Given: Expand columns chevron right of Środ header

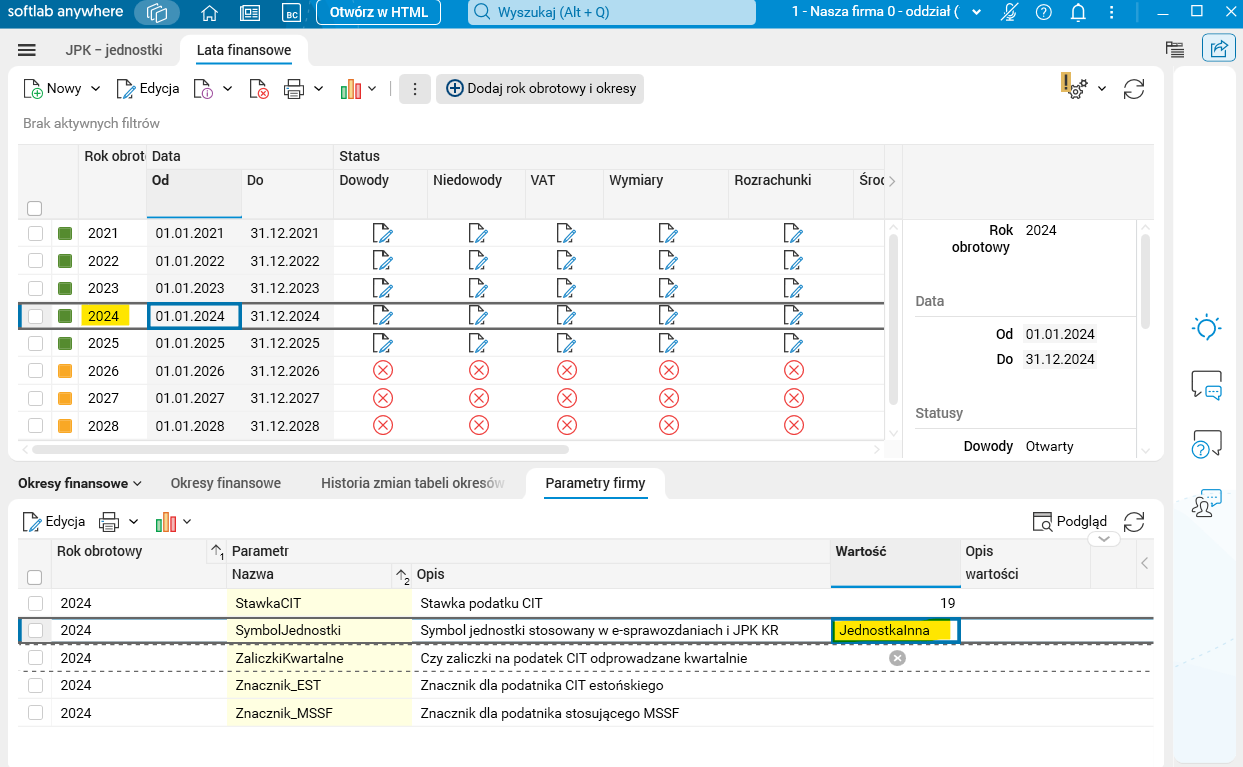Looking at the screenshot, I should pos(892,181).
